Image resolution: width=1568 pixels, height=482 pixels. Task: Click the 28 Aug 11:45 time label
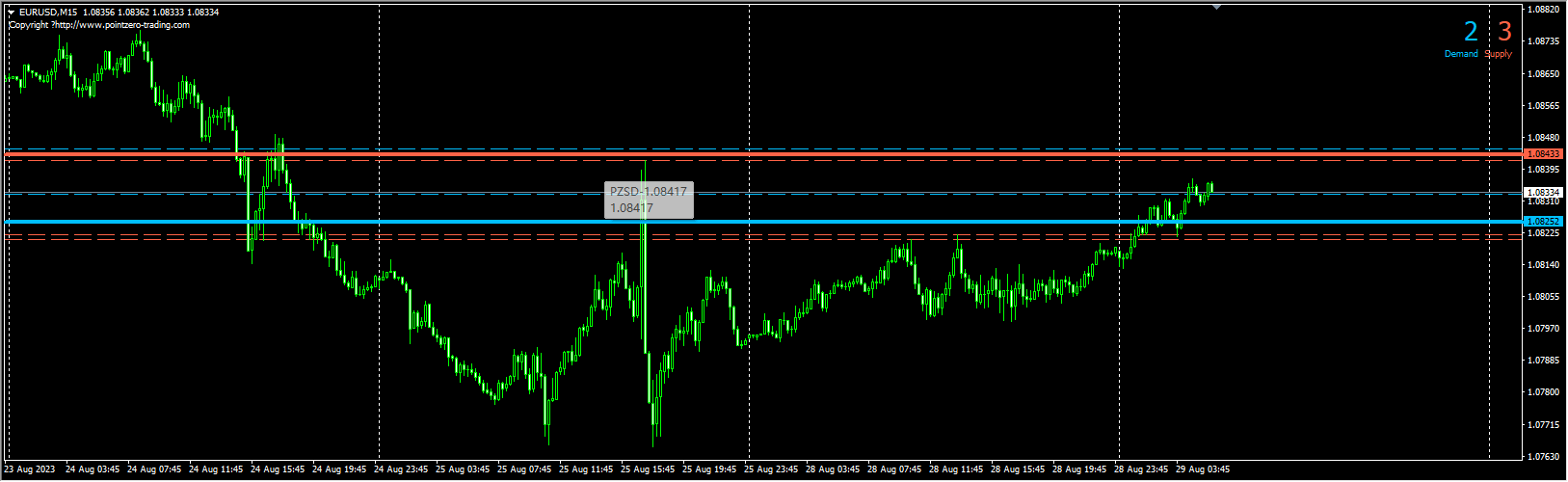click(x=956, y=470)
